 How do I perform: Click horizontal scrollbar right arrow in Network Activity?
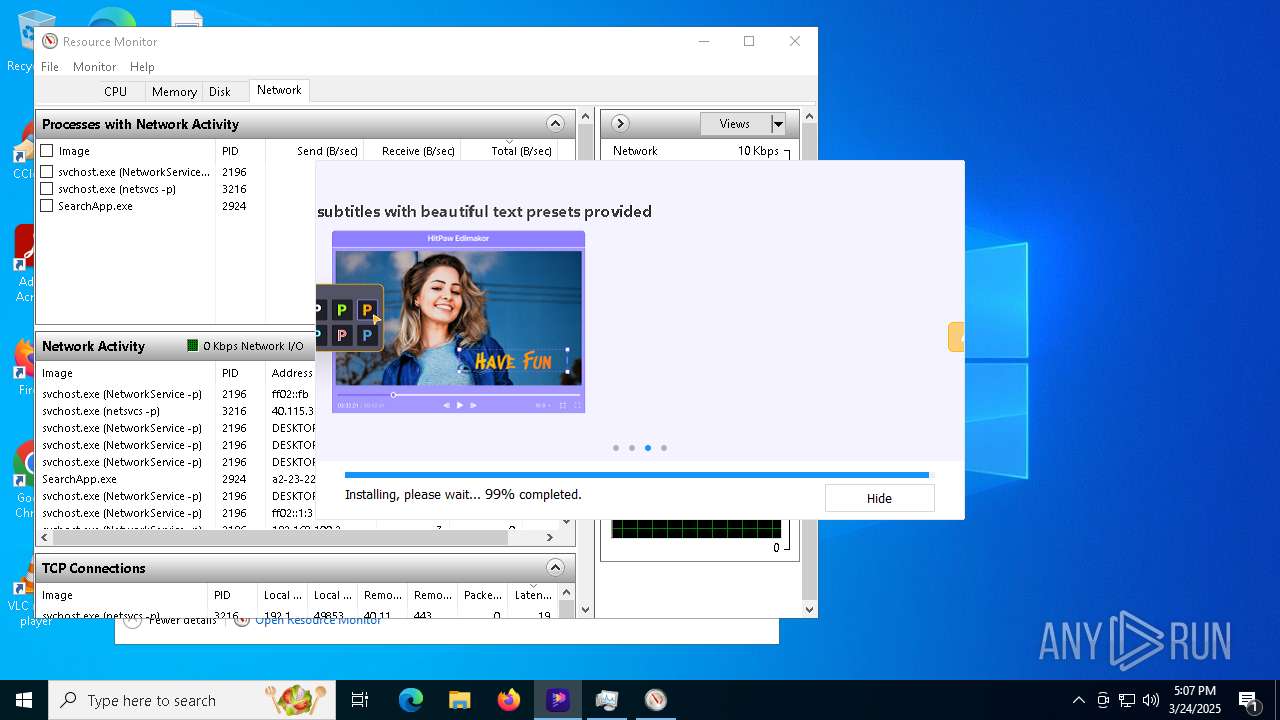click(549, 538)
